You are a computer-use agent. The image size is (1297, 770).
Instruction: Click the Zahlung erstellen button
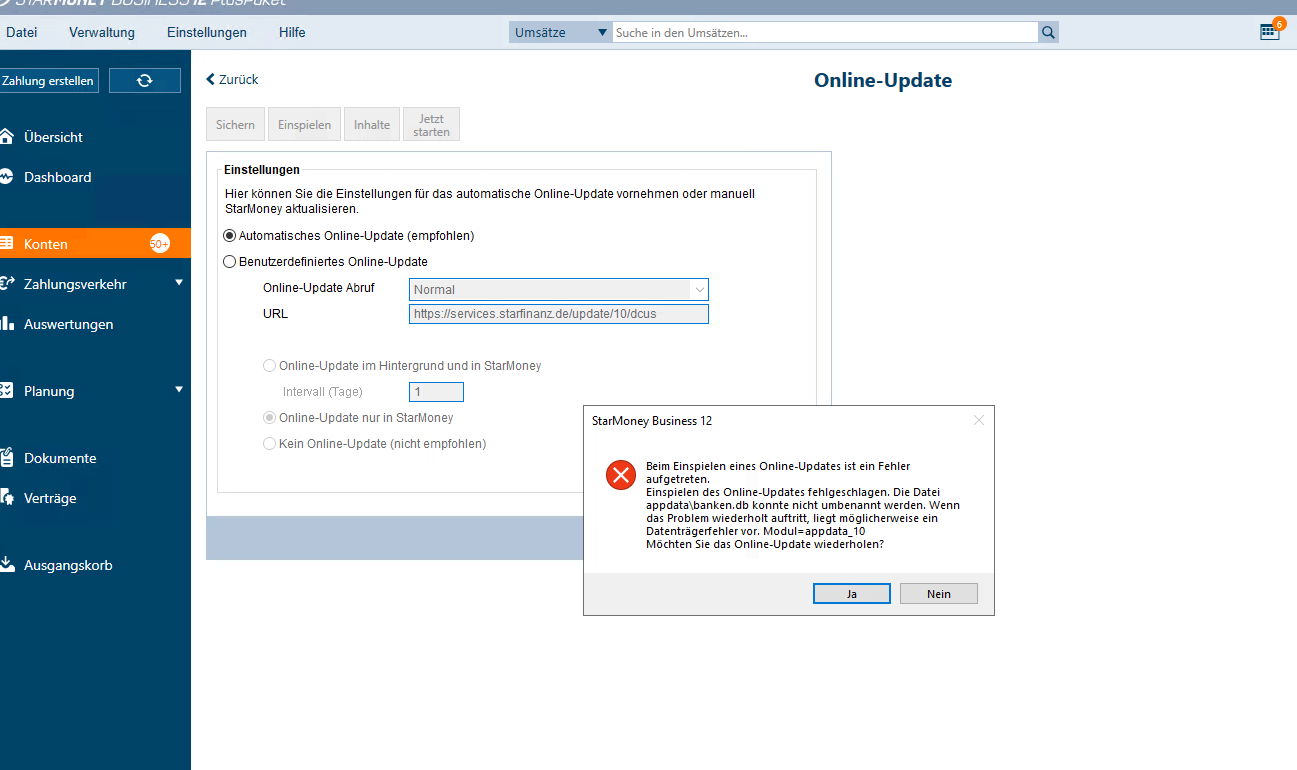(48, 81)
